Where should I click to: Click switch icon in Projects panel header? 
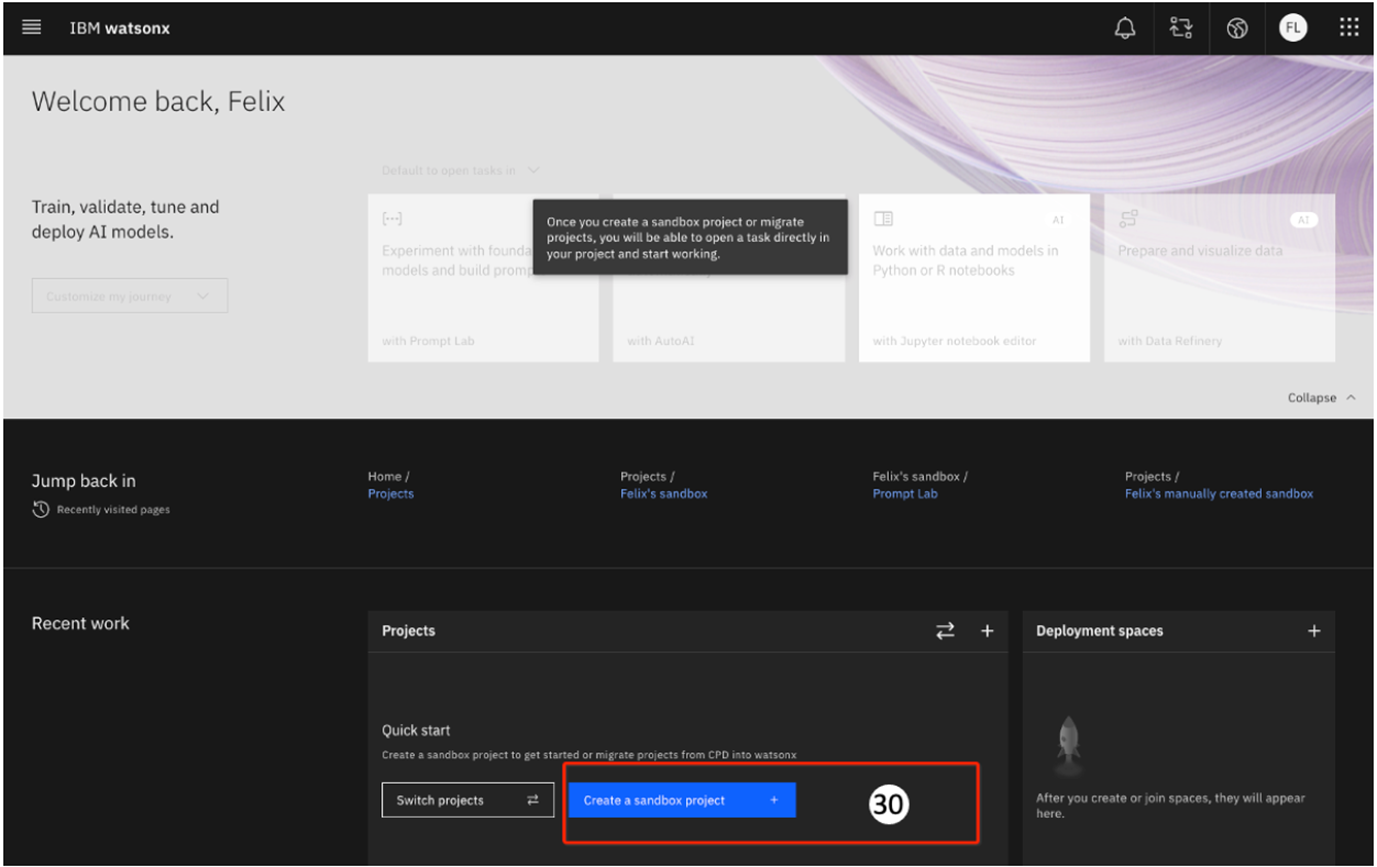(x=945, y=631)
